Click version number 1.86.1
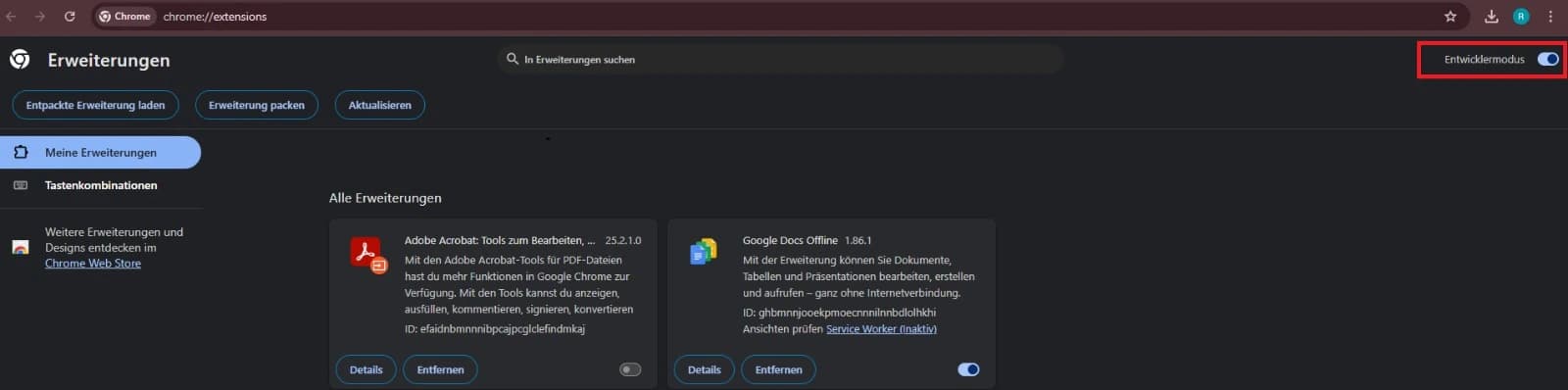Image resolution: width=1568 pixels, height=390 pixels. (x=858, y=240)
